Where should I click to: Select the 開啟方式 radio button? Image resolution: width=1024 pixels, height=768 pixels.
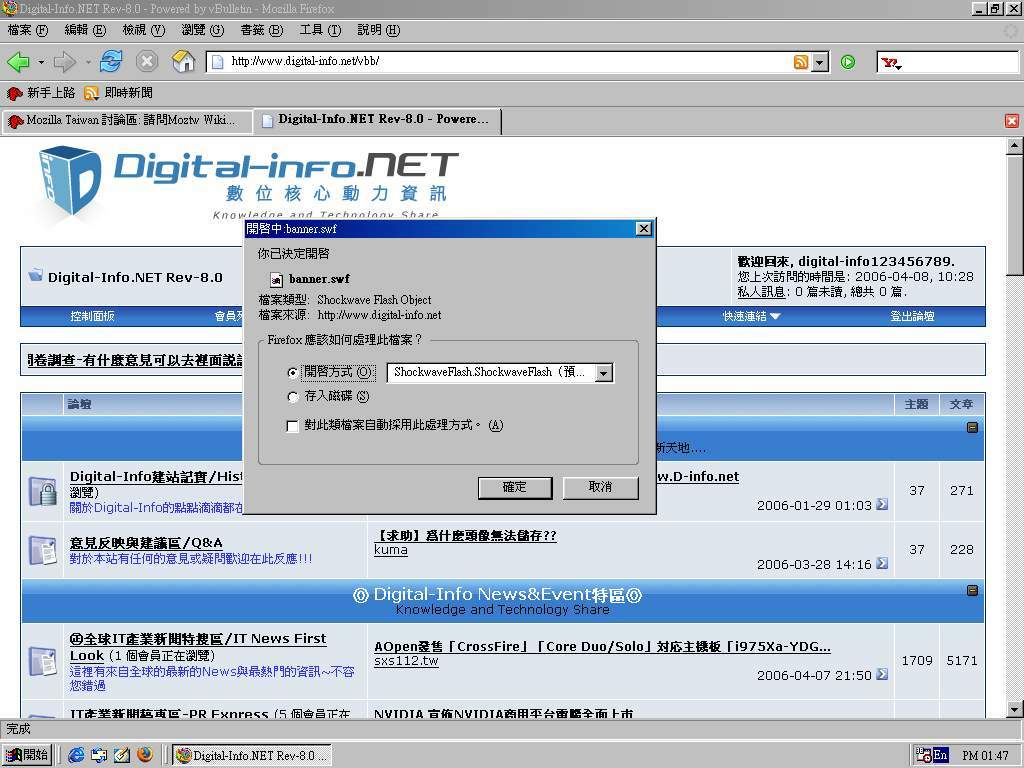pos(293,373)
